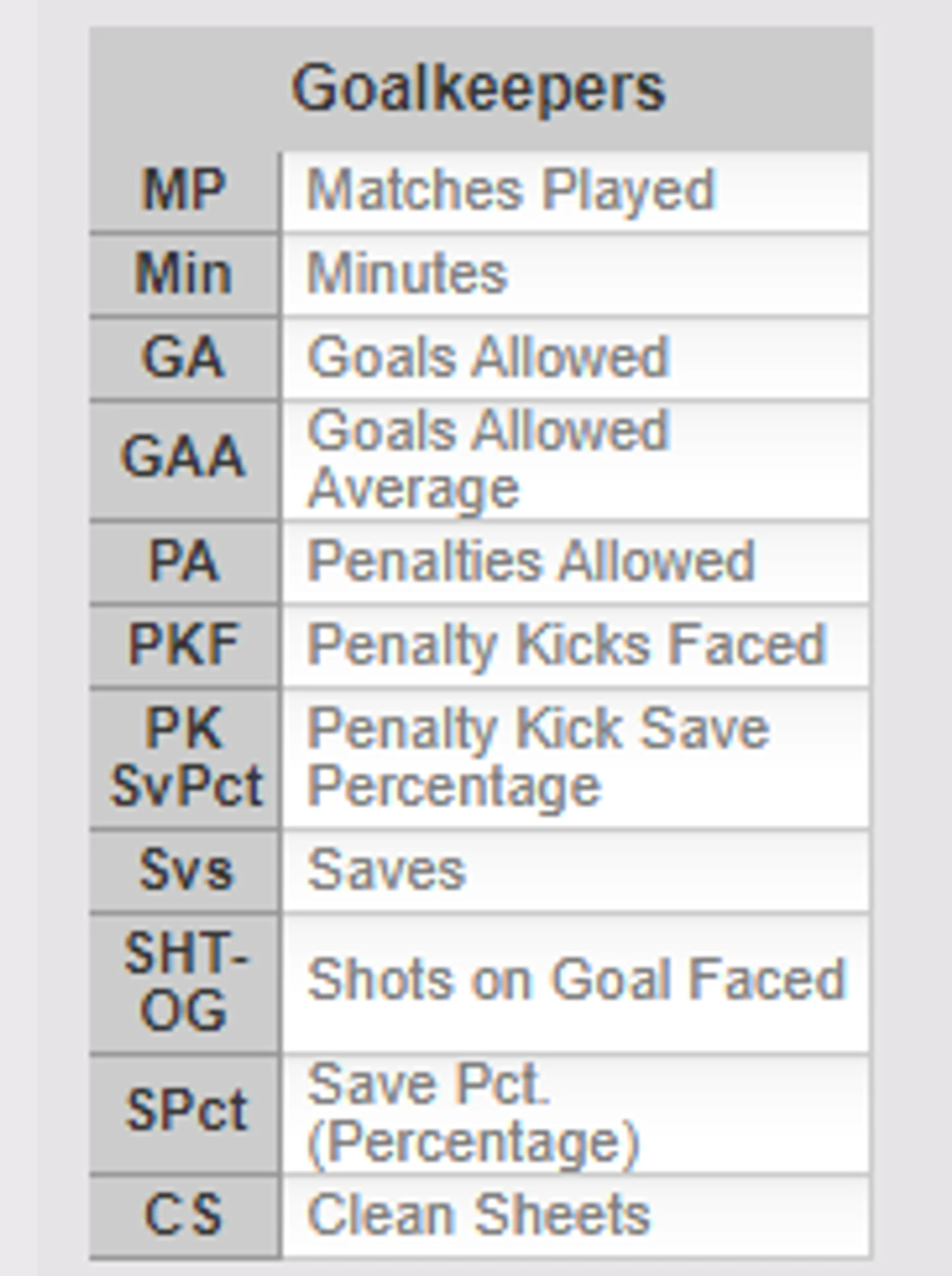This screenshot has height=1276, width=952.
Task: Select the Svs abbreviation cell
Action: (185, 870)
